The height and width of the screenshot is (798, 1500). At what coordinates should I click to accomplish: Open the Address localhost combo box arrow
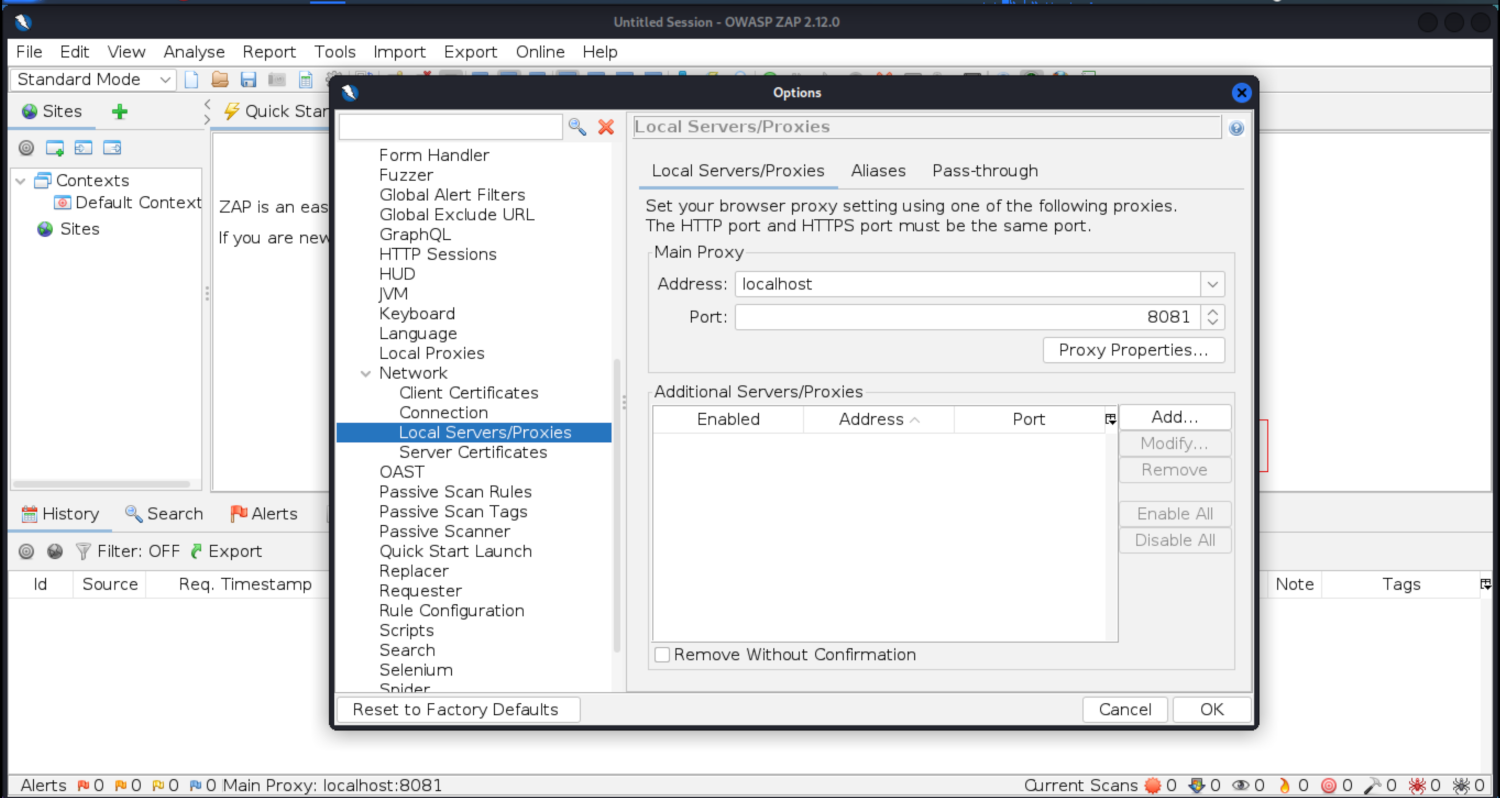[1213, 284]
